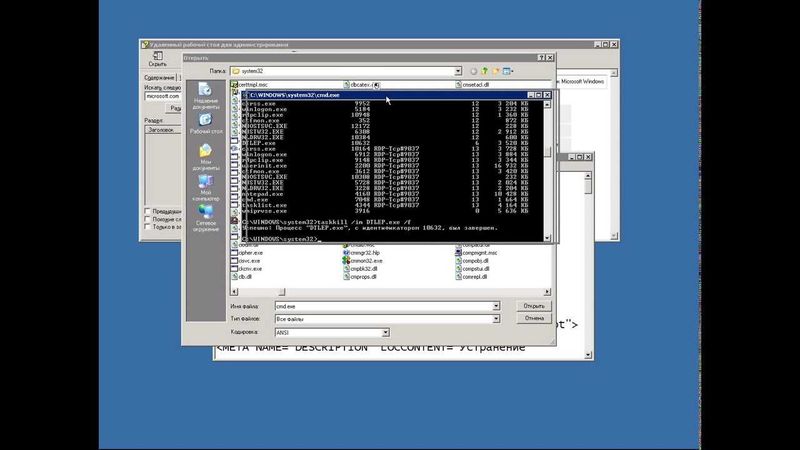Click the help question-mark button of Open dialog
Image resolution: width=800 pixels, height=450 pixels.
(541, 58)
